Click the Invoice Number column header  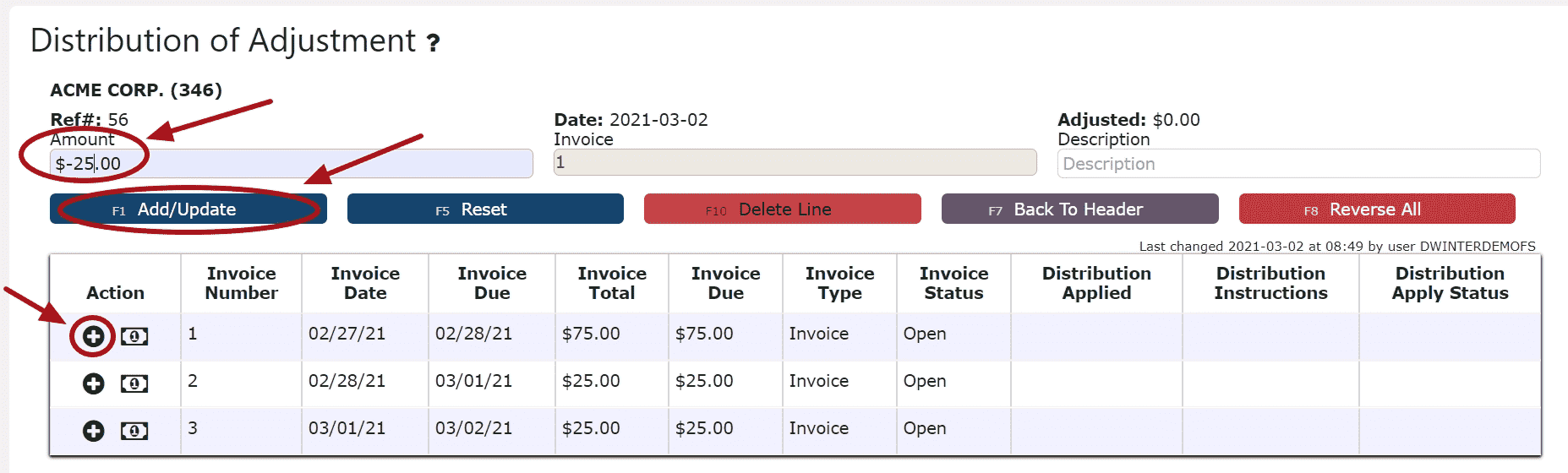tap(242, 283)
